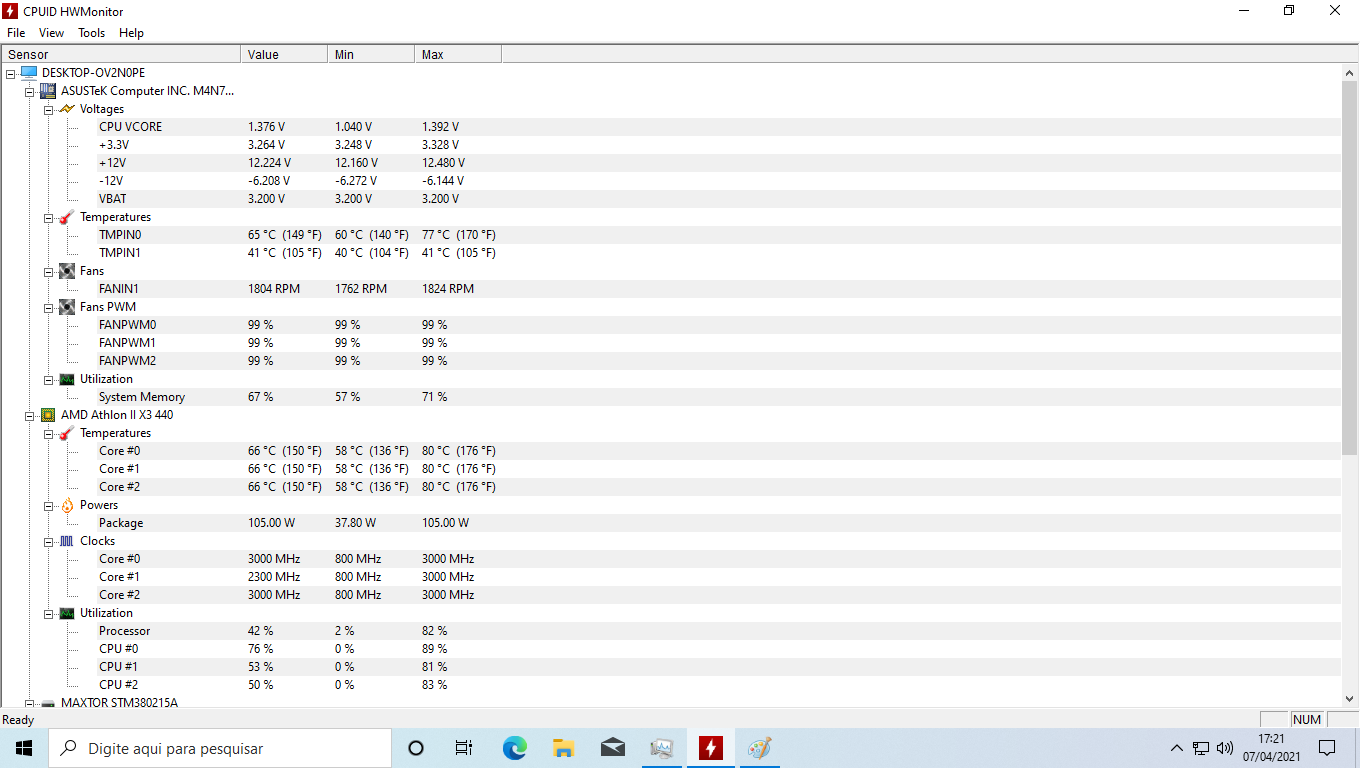Open File Explorer from the taskbar

[x=563, y=748]
